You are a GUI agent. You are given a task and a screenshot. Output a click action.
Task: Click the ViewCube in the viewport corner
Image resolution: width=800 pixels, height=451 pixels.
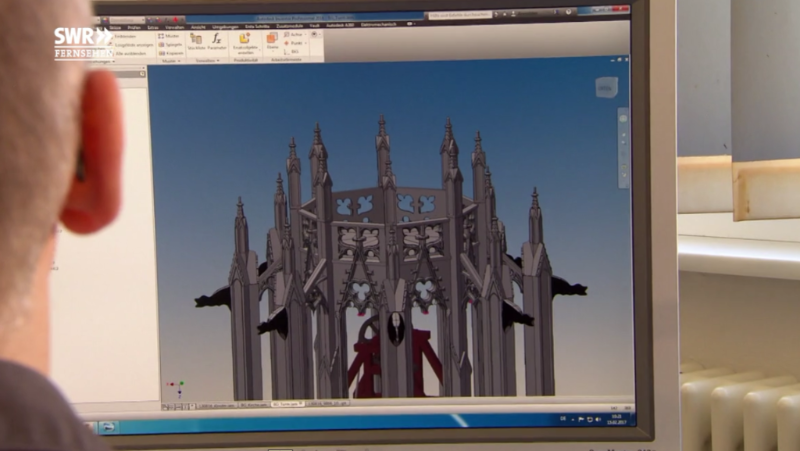click(606, 88)
